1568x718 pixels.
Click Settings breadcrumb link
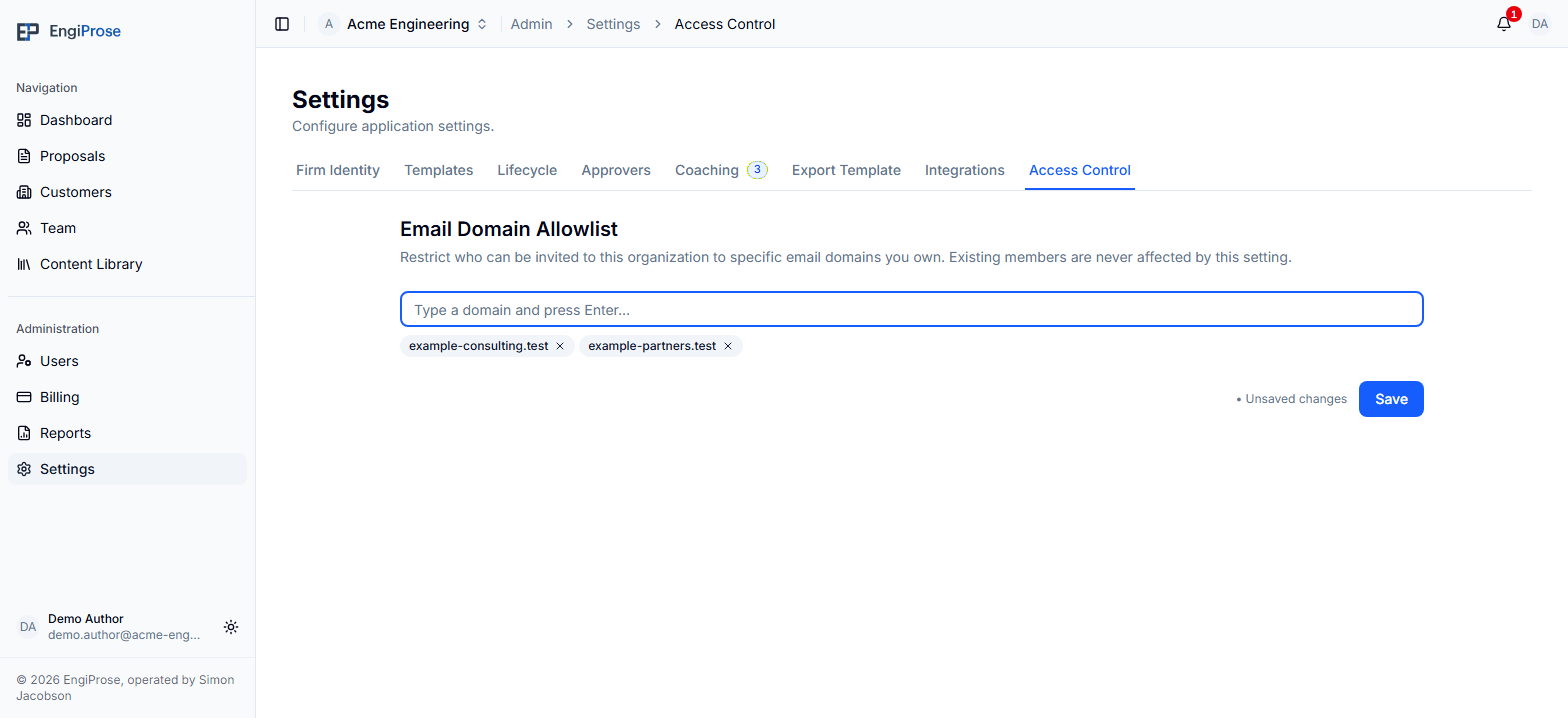point(613,24)
